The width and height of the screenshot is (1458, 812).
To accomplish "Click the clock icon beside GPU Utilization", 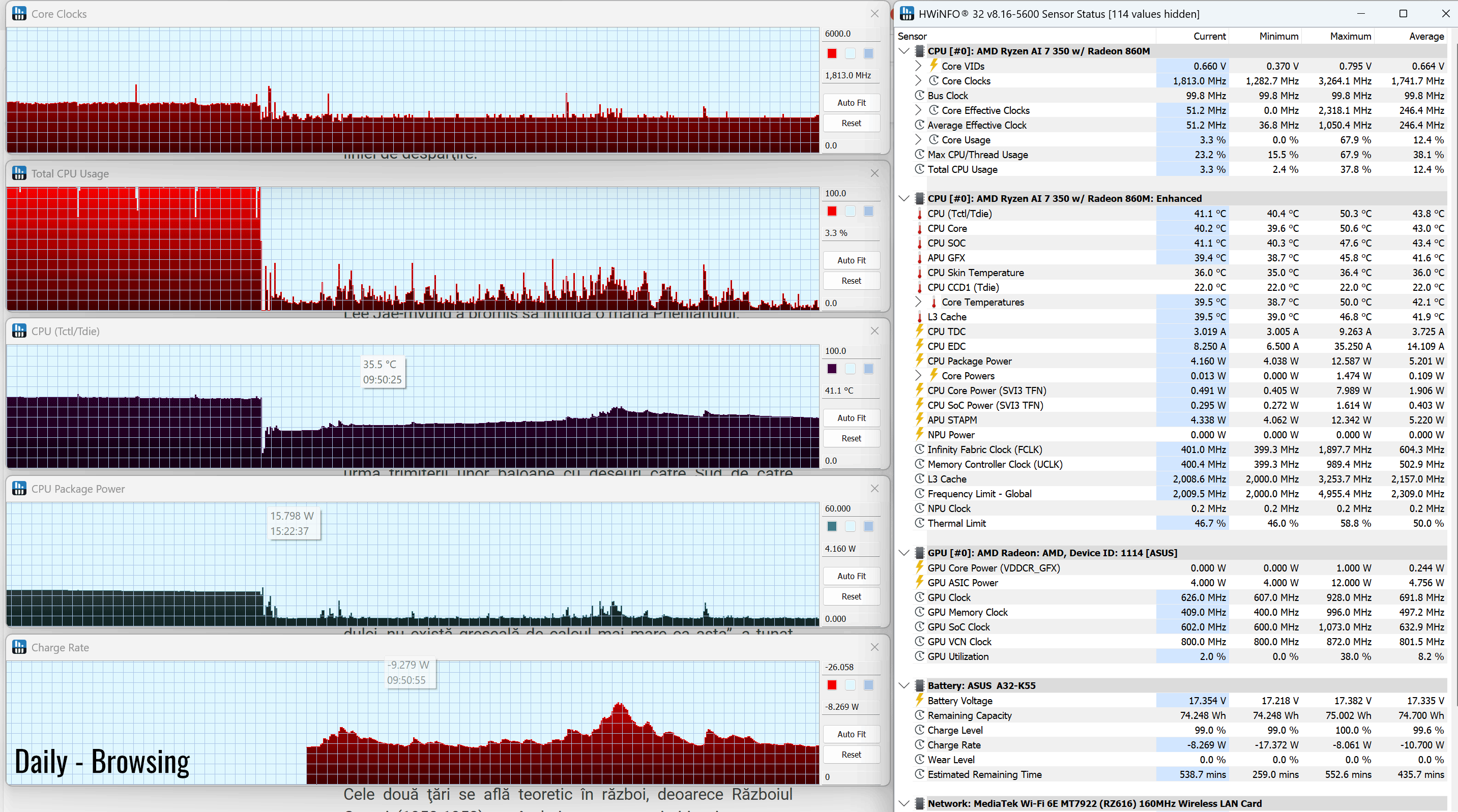I will pyautogui.click(x=919, y=656).
